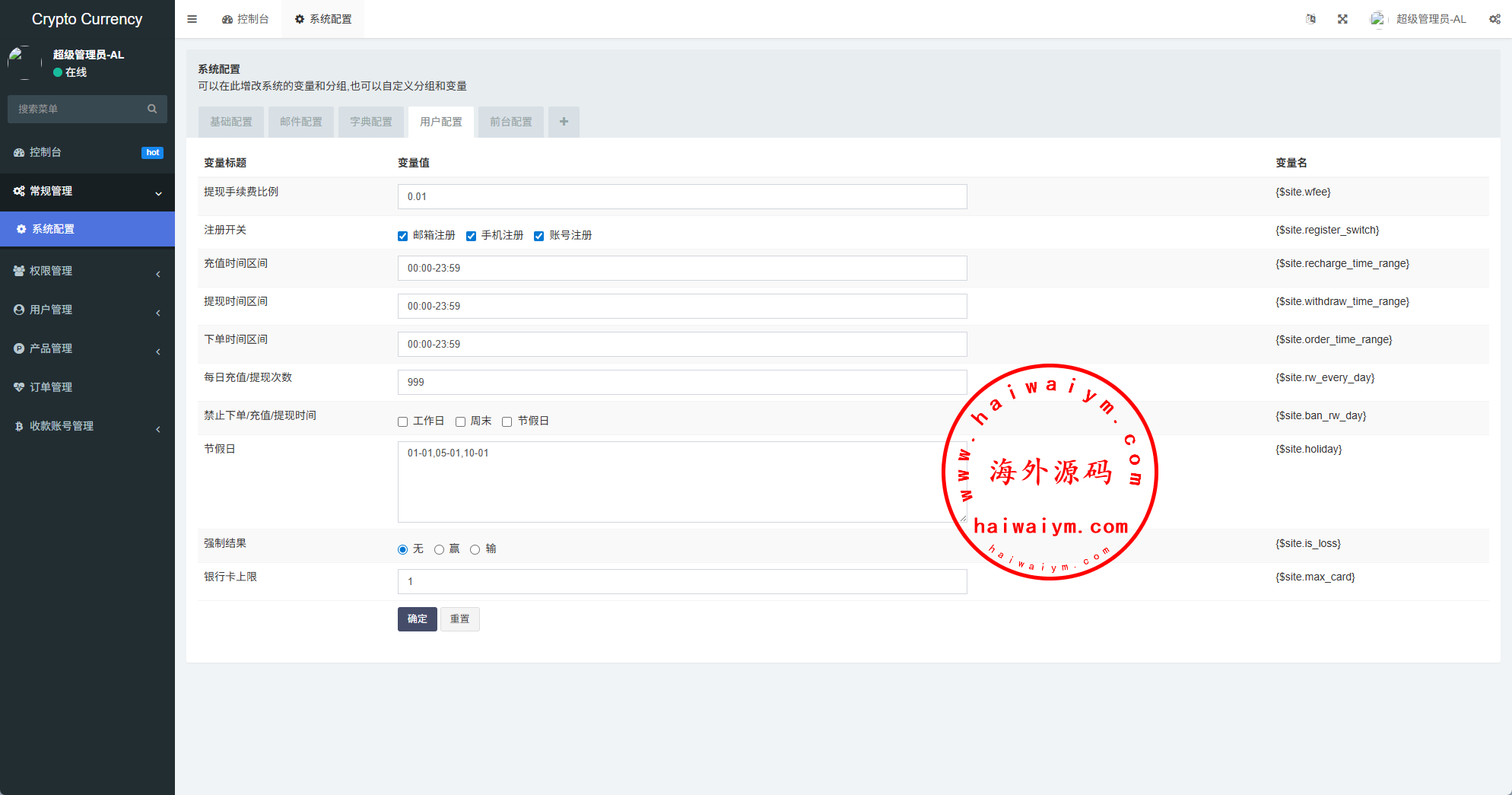Open the settings cogs icon at top right
This screenshot has height=795, width=1512.
click(1495, 19)
